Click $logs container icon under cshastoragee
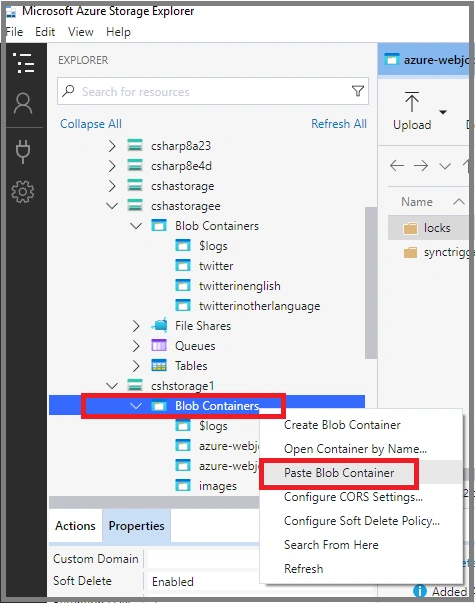475x603 pixels. coord(183,245)
